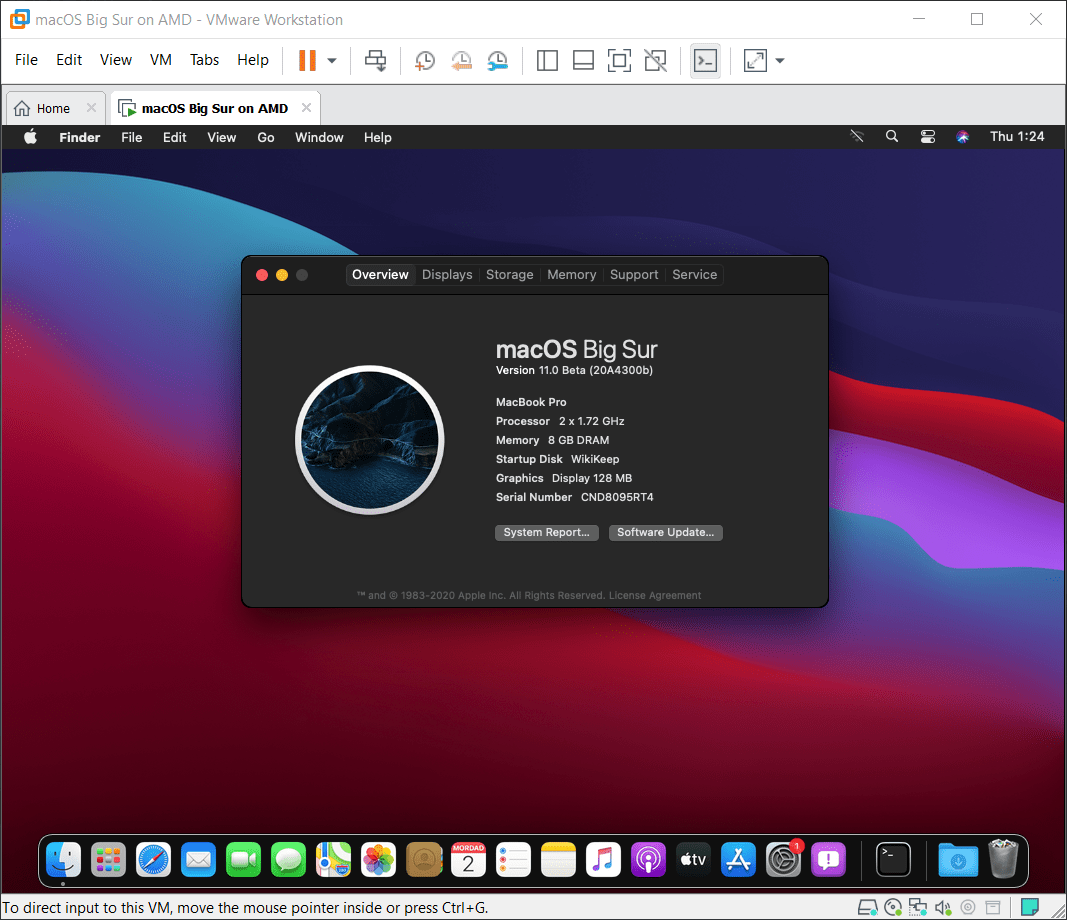Click the Big Sur circular artwork
The width and height of the screenshot is (1067, 920).
370,440
